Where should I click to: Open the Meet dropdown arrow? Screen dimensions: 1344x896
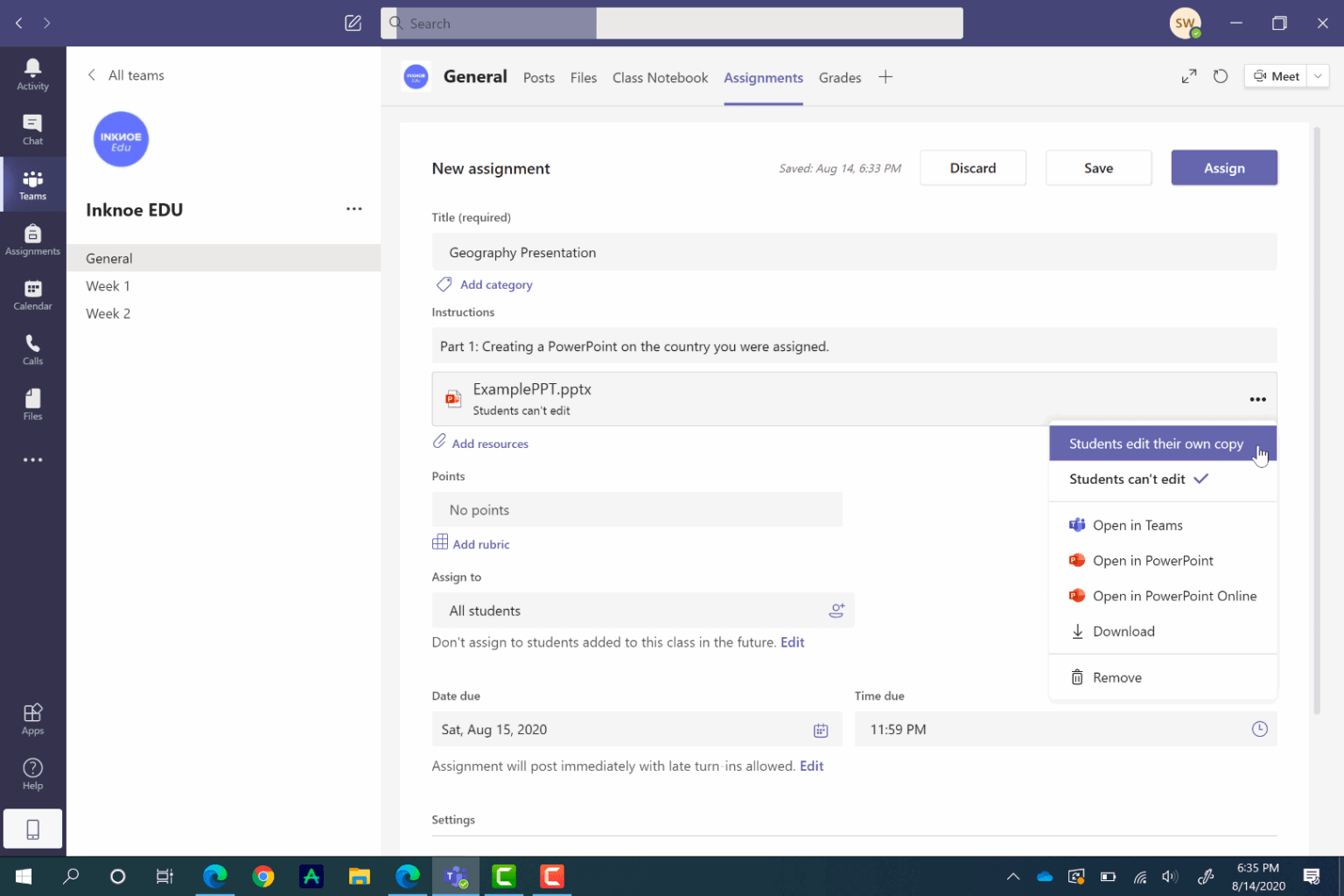(1317, 76)
